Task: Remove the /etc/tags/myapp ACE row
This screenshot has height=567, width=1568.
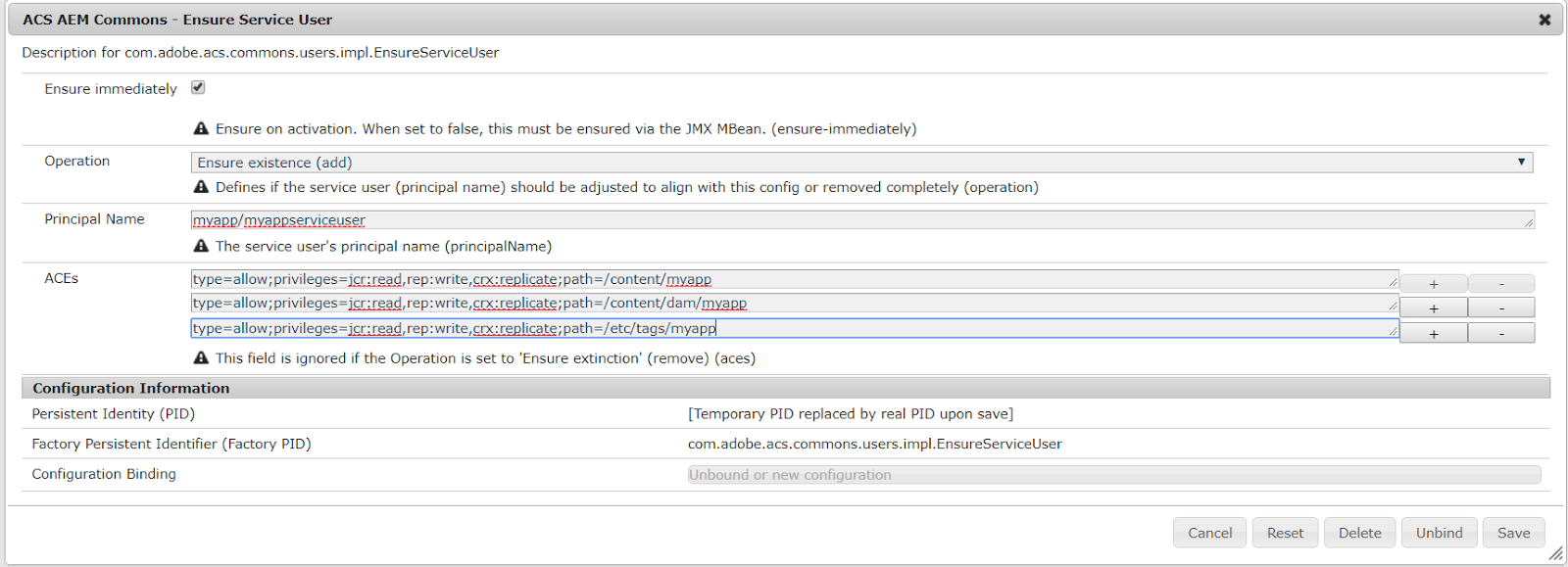Action: click(x=1501, y=334)
